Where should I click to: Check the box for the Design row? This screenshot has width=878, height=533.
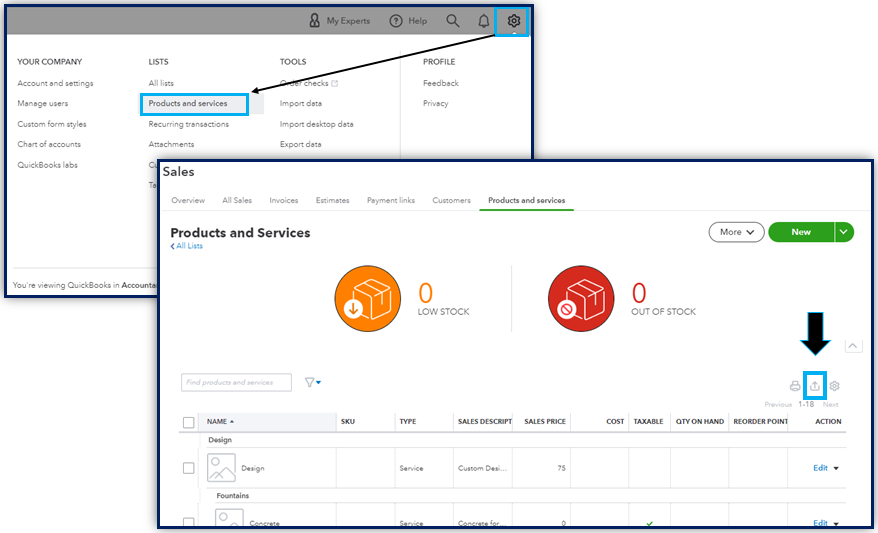pyautogui.click(x=189, y=468)
